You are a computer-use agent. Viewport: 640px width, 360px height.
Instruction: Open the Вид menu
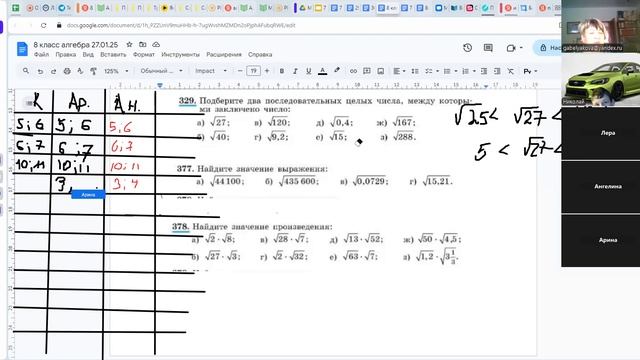(x=88, y=54)
